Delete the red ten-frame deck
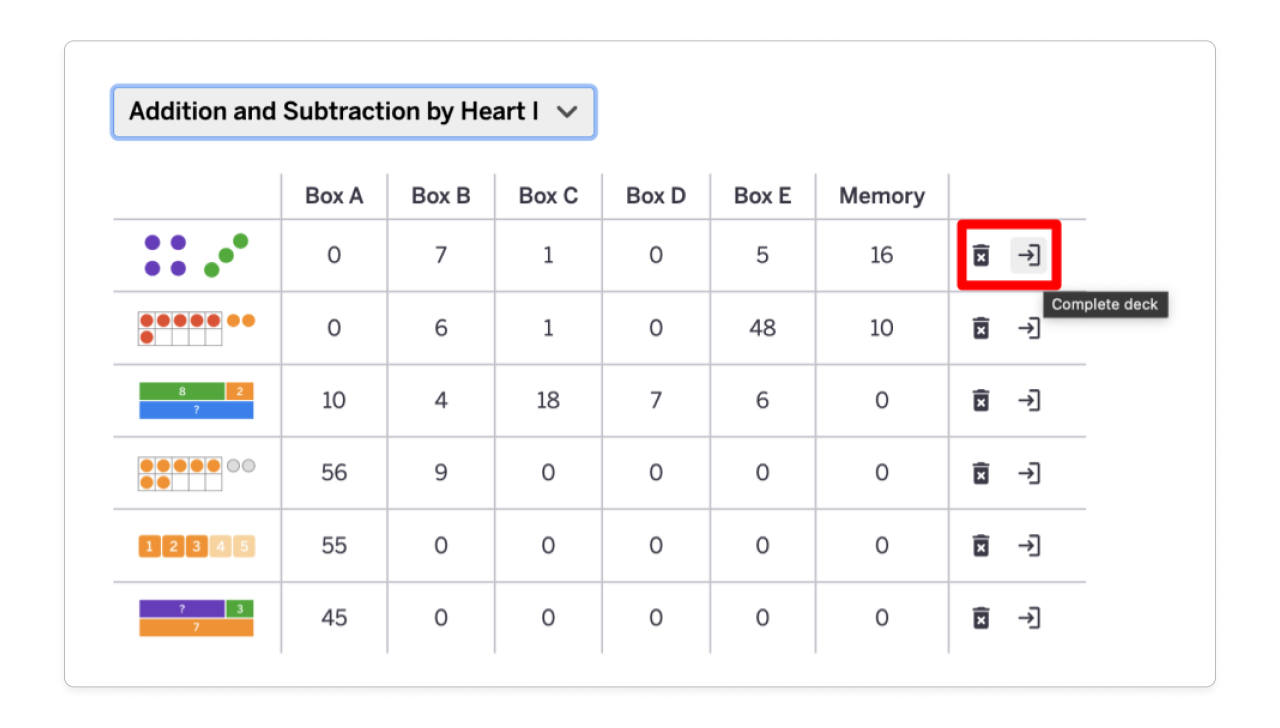 pyautogui.click(x=981, y=328)
